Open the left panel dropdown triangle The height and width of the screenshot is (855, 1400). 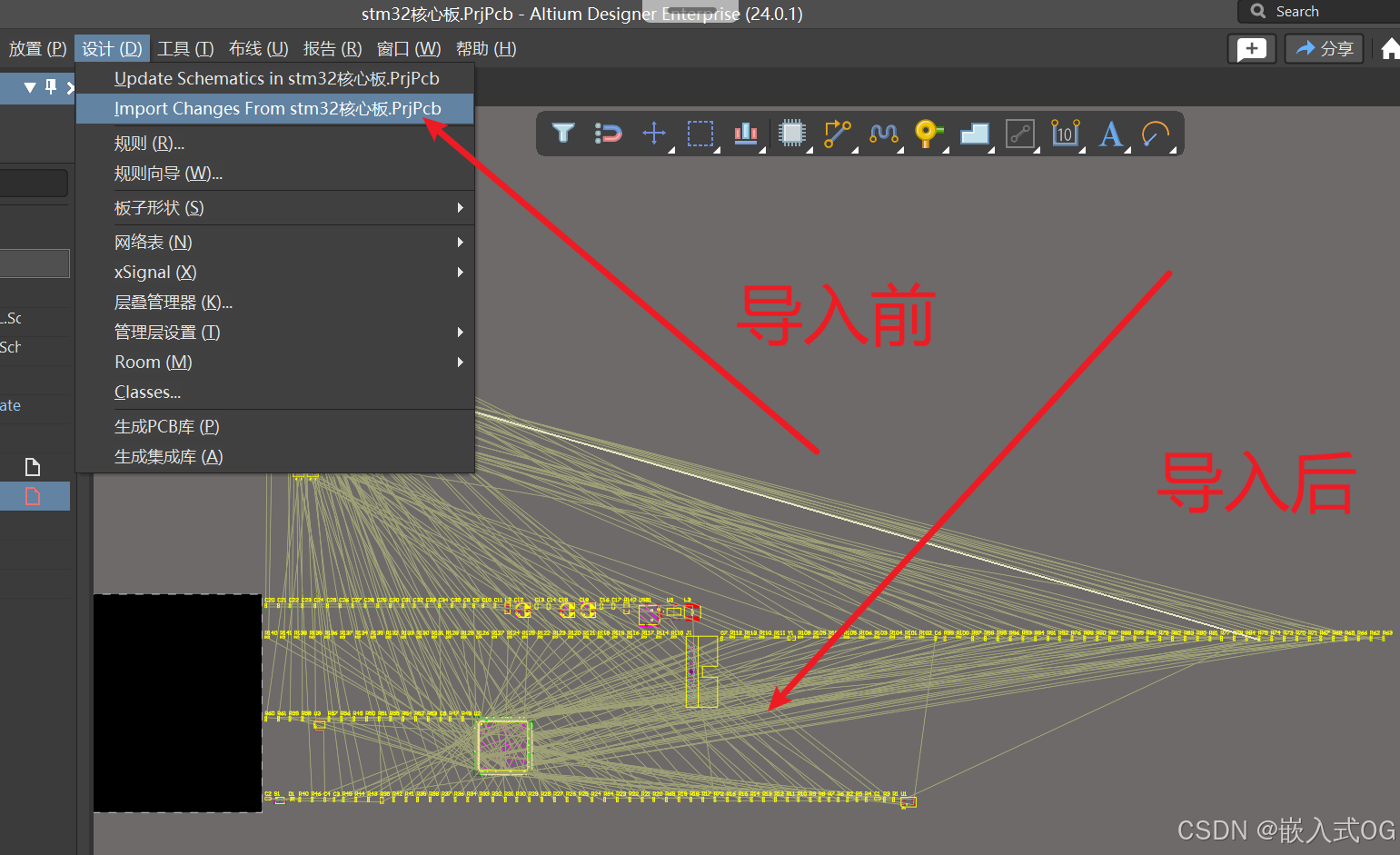(x=30, y=87)
